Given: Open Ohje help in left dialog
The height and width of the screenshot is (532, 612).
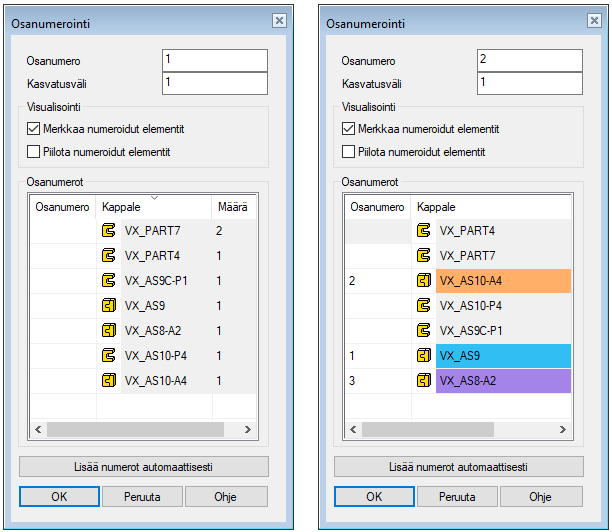Looking at the screenshot, I should 225,497.
